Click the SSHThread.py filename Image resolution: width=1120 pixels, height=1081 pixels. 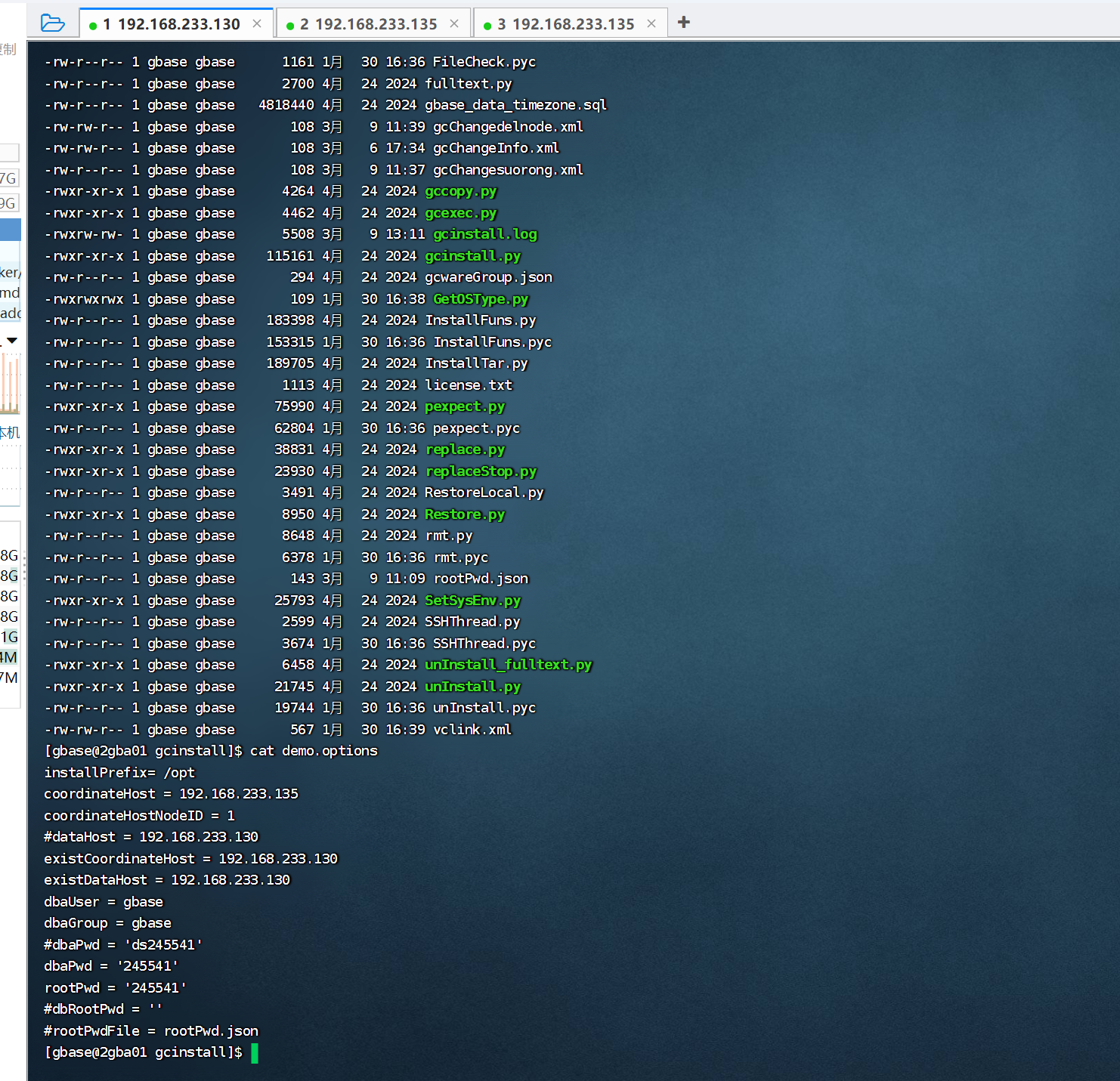472,622
